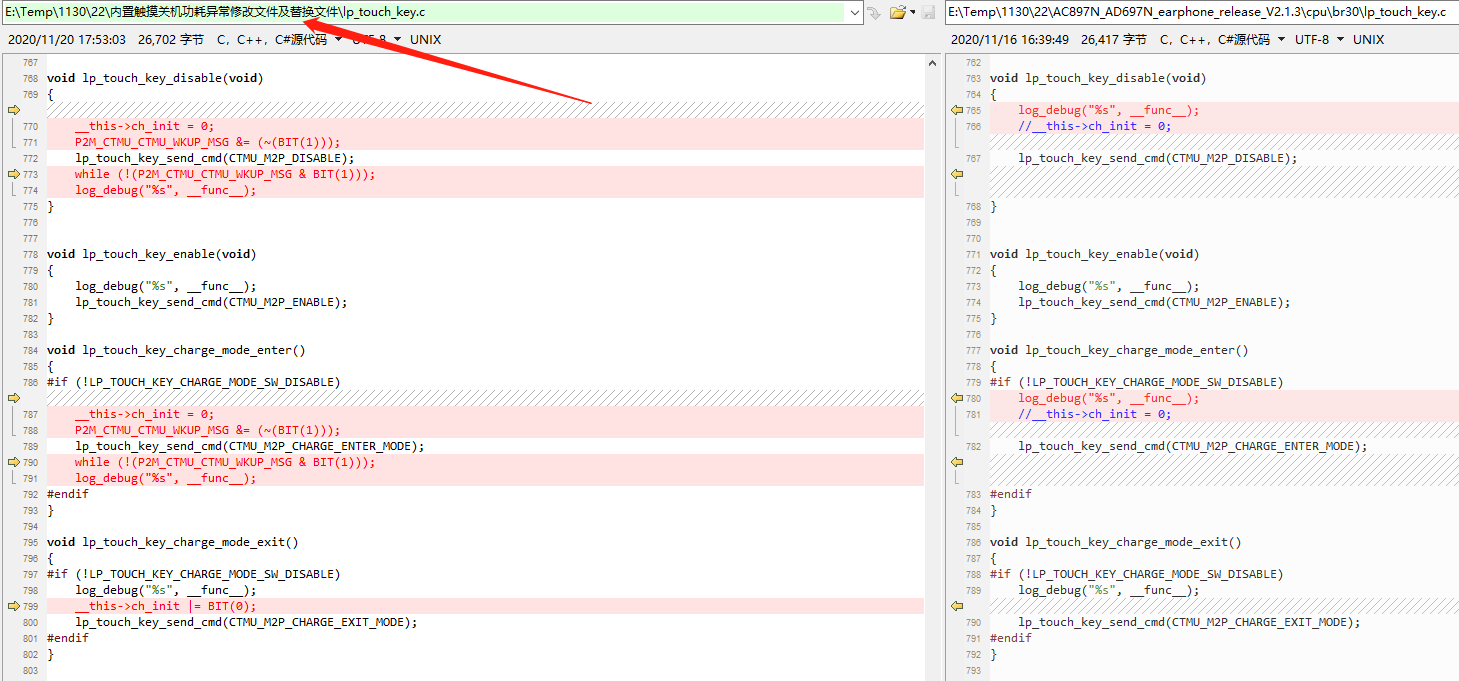Click right pane copy arrow at line 780
Image resolution: width=1459 pixels, height=681 pixels.
pos(957,398)
